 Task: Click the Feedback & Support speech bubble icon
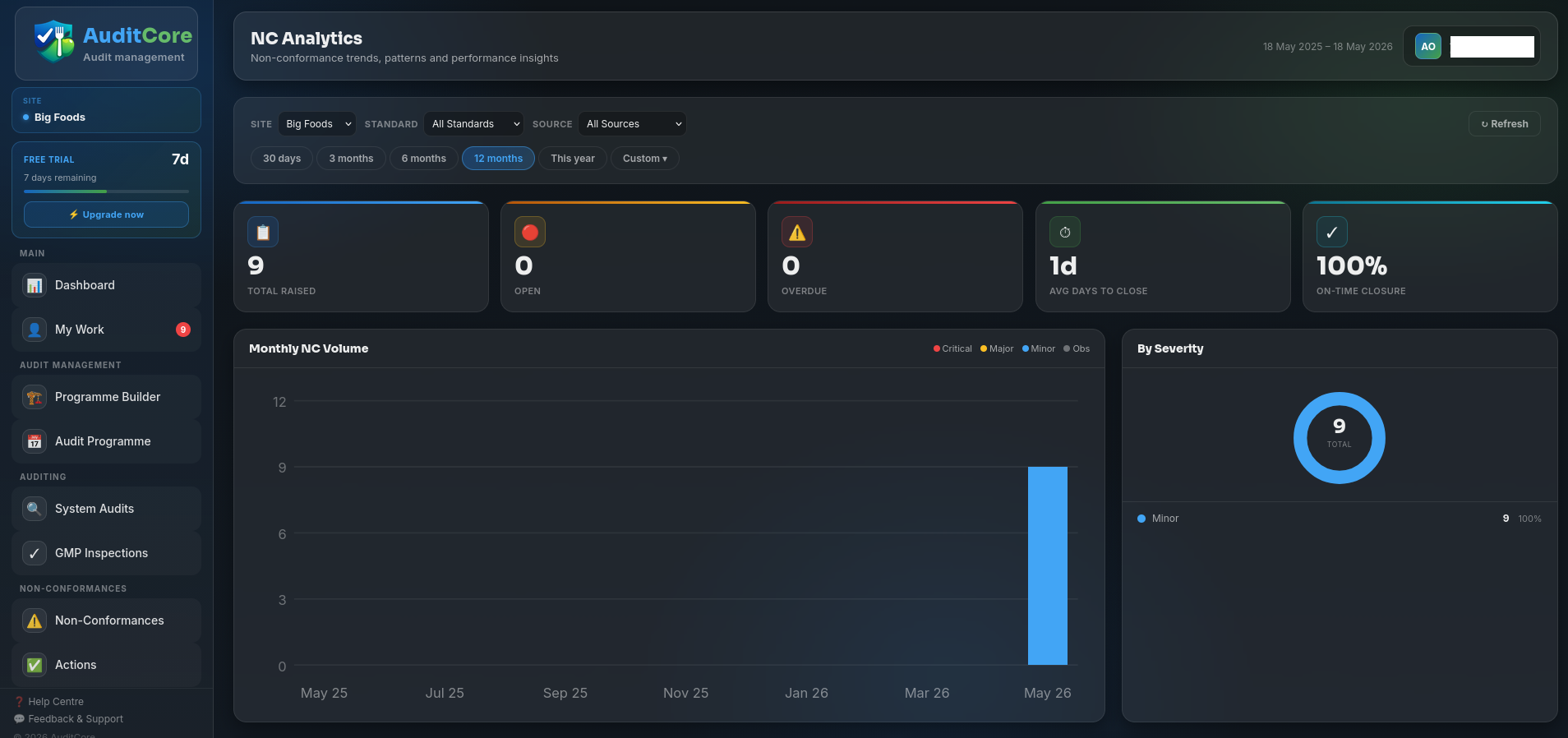click(x=20, y=719)
